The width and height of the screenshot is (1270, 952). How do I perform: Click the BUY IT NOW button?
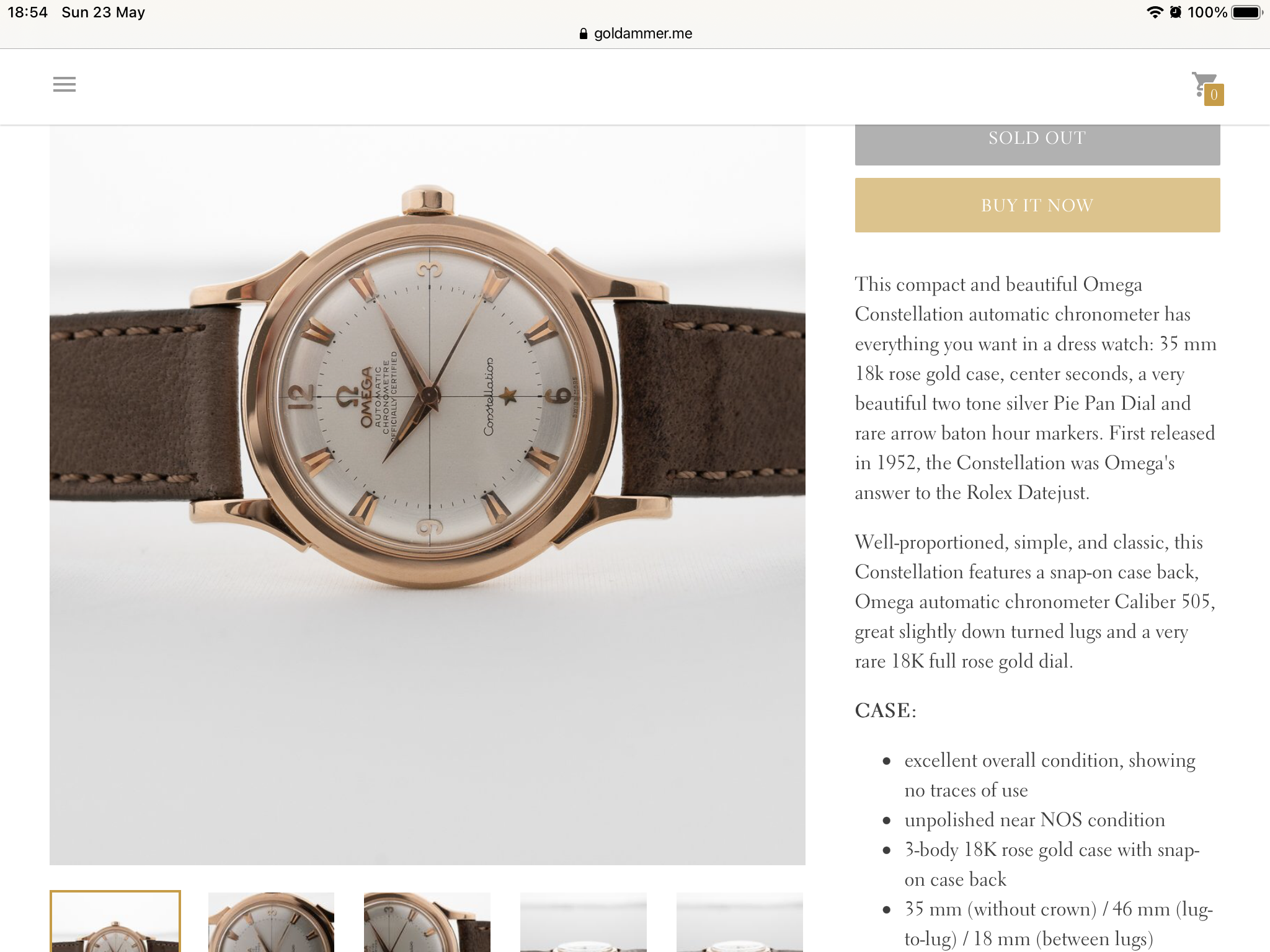tap(1037, 205)
